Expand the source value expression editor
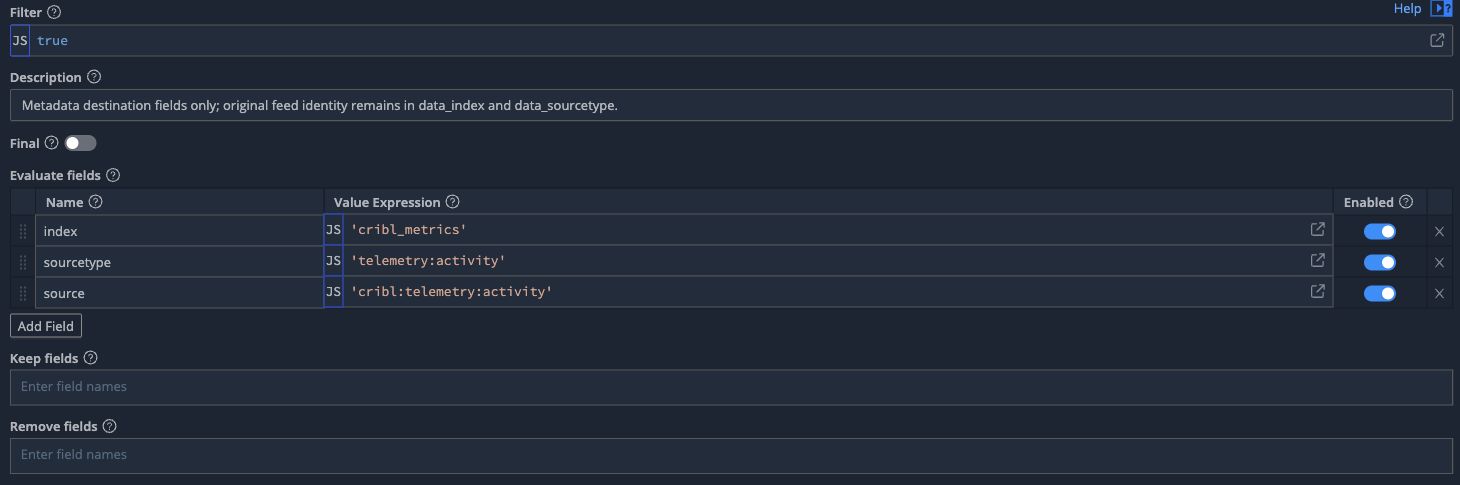Viewport: 1460px width, 485px height. point(1318,291)
